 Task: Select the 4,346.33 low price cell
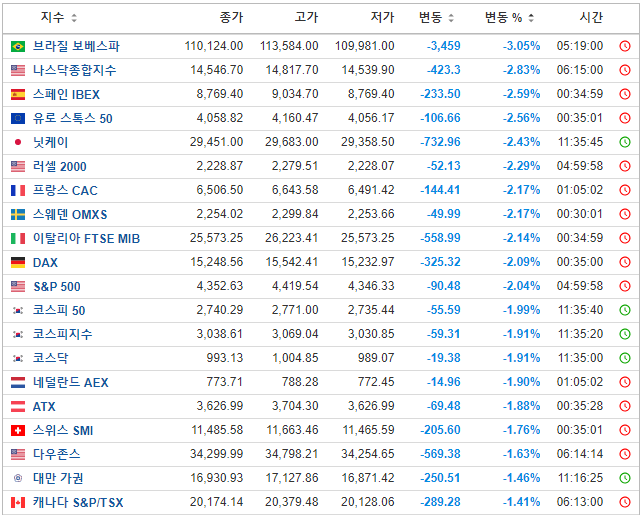371,286
